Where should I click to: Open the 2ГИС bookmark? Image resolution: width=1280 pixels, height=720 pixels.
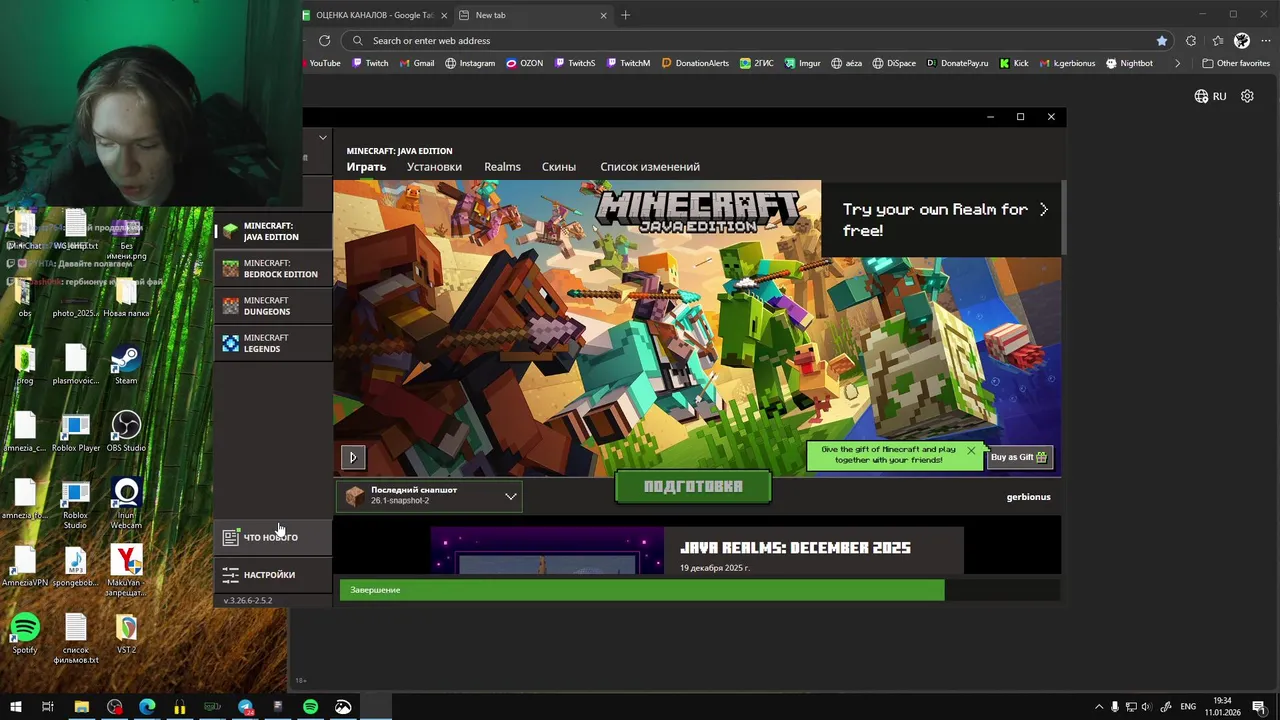coord(757,63)
